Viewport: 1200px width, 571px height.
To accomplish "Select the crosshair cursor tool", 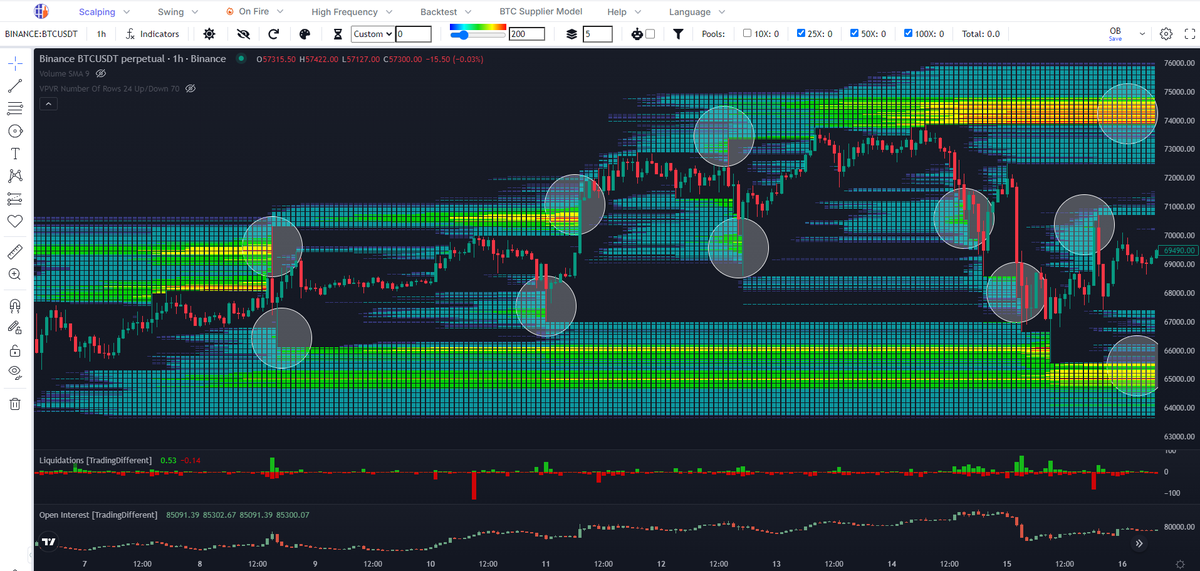I will [x=15, y=62].
